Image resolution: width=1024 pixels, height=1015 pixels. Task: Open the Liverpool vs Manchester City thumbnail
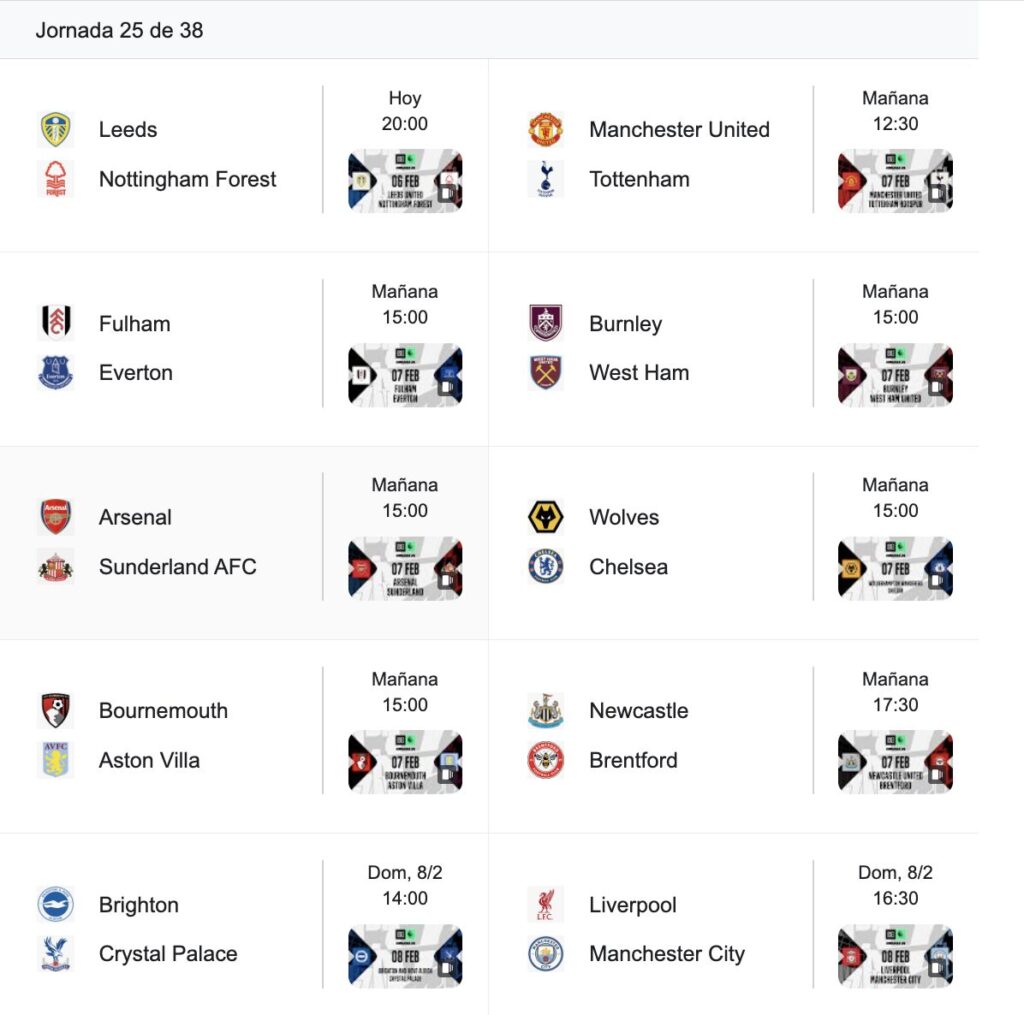coord(895,956)
